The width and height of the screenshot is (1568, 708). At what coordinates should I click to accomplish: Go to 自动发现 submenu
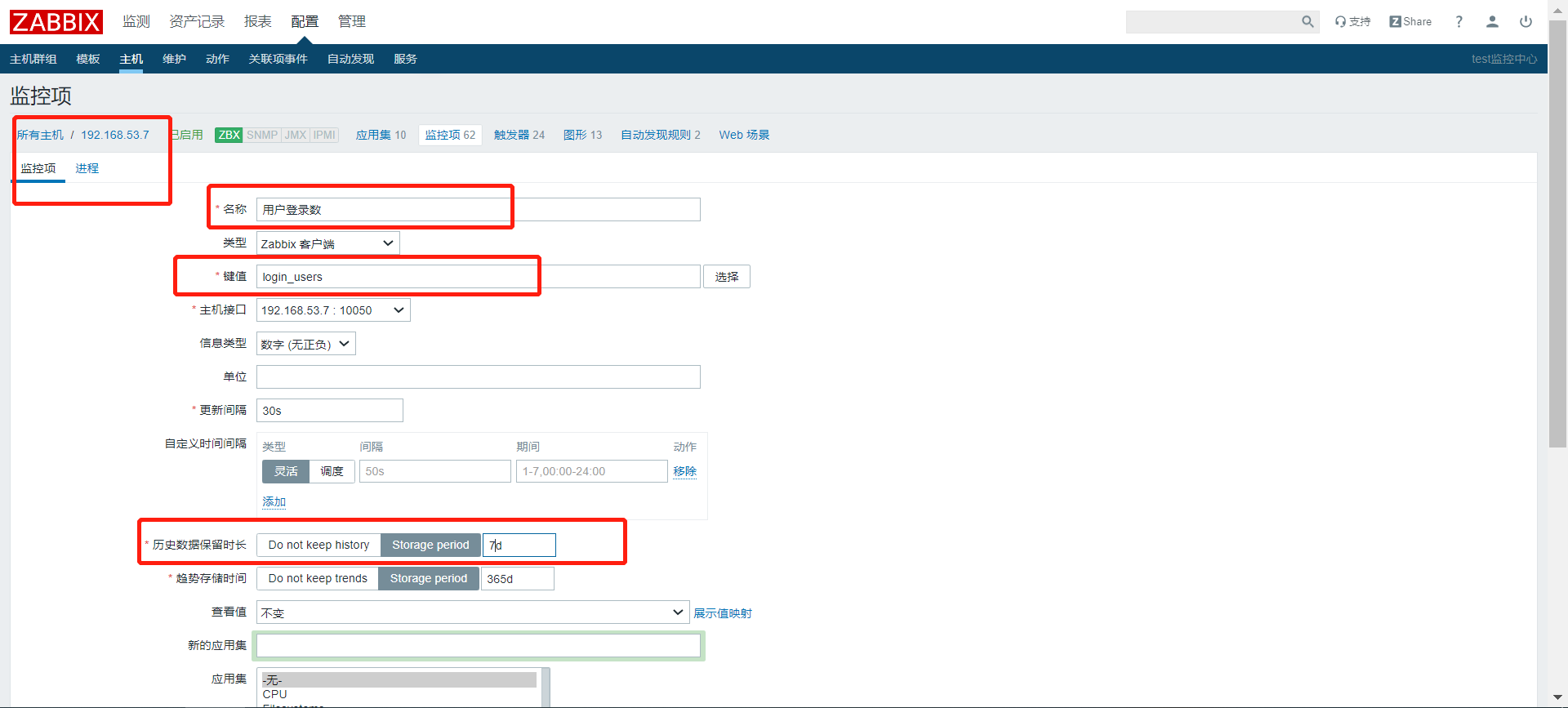(x=350, y=59)
